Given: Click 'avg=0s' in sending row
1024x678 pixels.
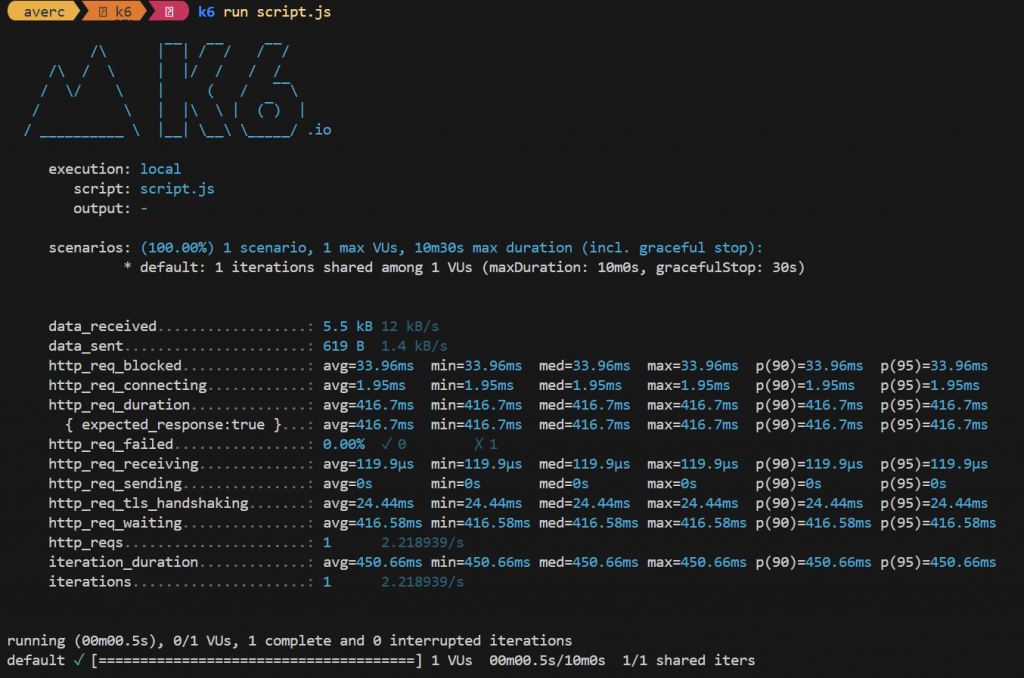Looking at the screenshot, I should tap(347, 483).
